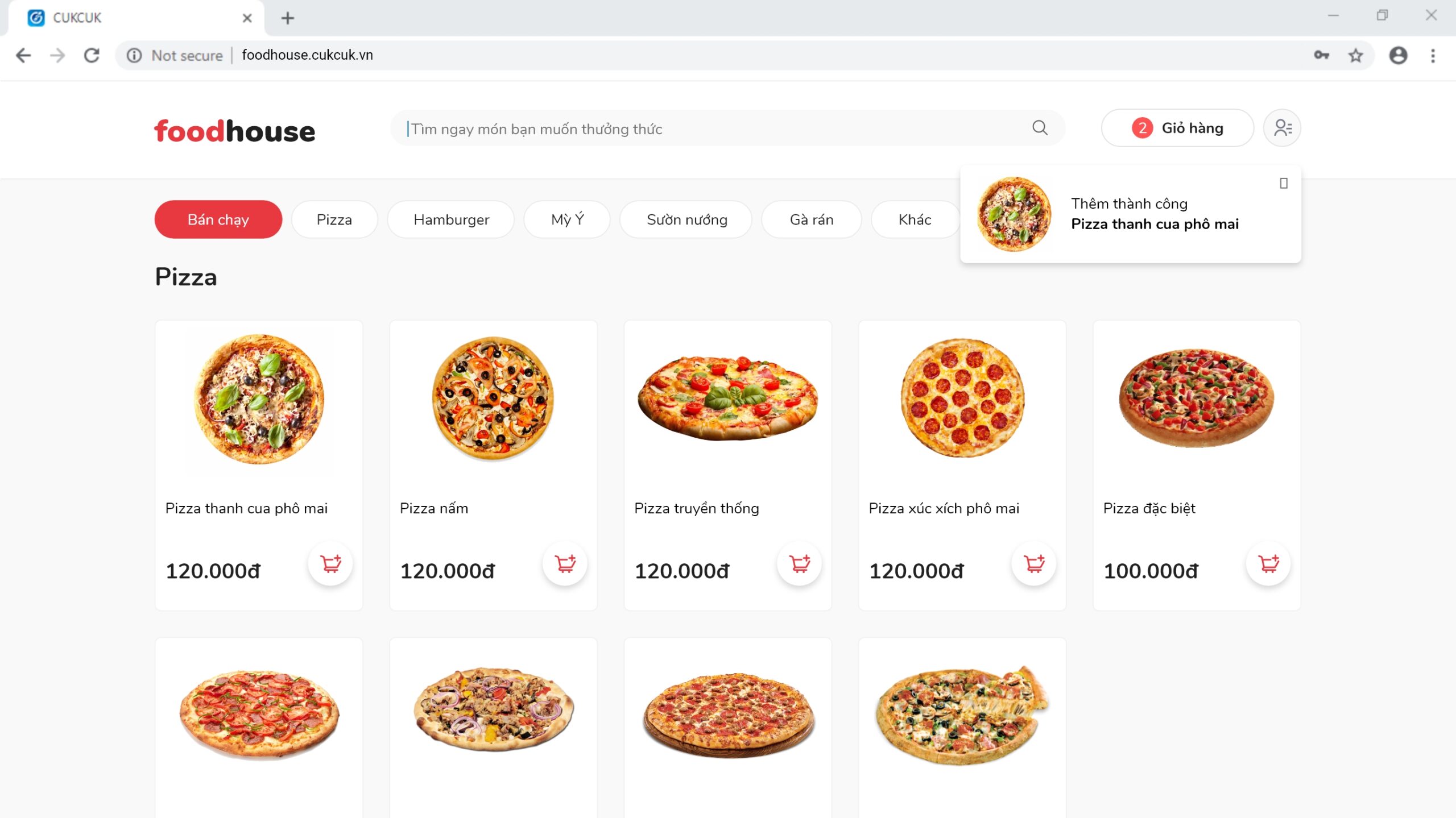This screenshot has height=818, width=1456.
Task: Select the Bán chạy category
Action: point(218,219)
